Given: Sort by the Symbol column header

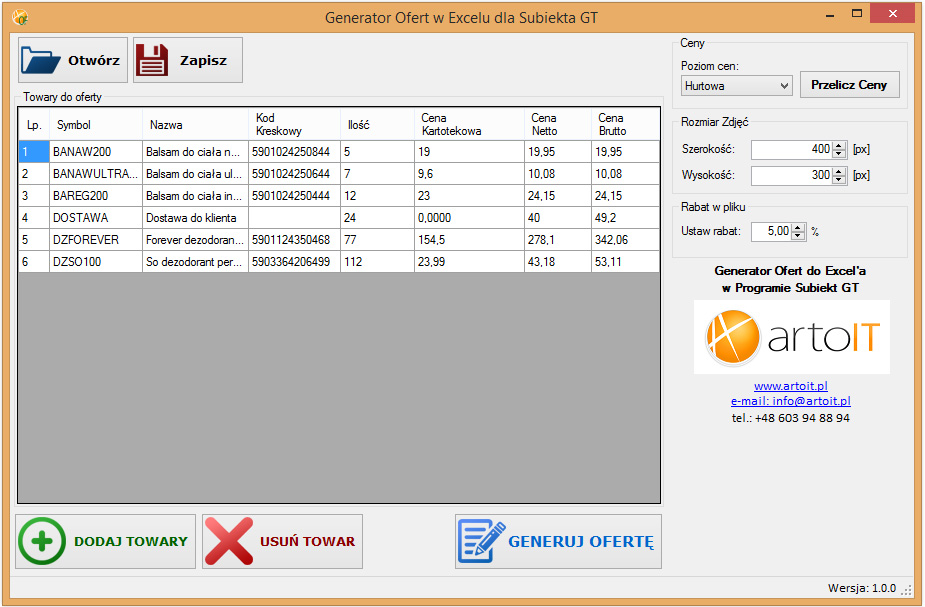Looking at the screenshot, I should click(95, 125).
